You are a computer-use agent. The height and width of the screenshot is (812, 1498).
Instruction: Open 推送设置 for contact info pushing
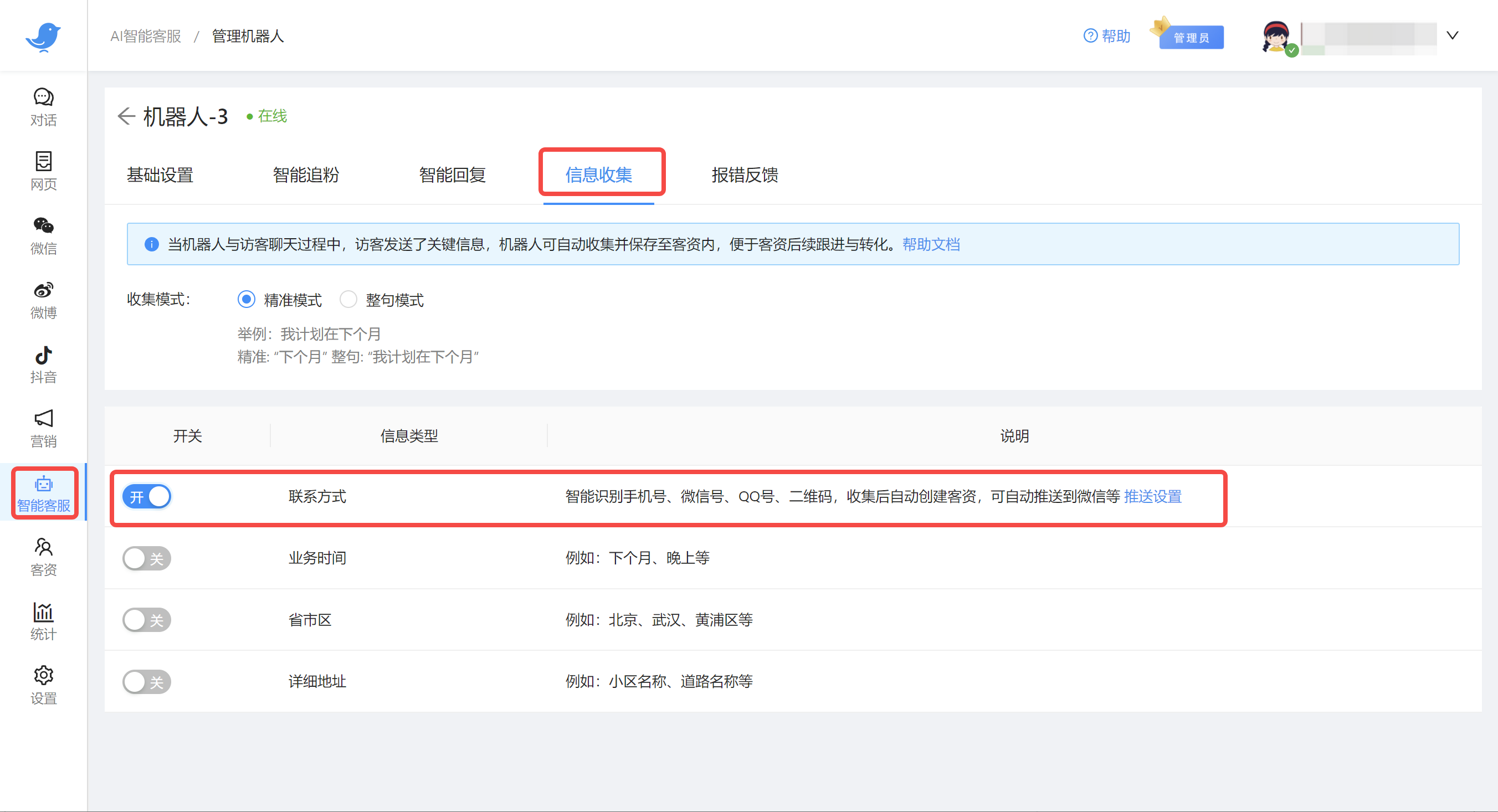tap(1152, 497)
